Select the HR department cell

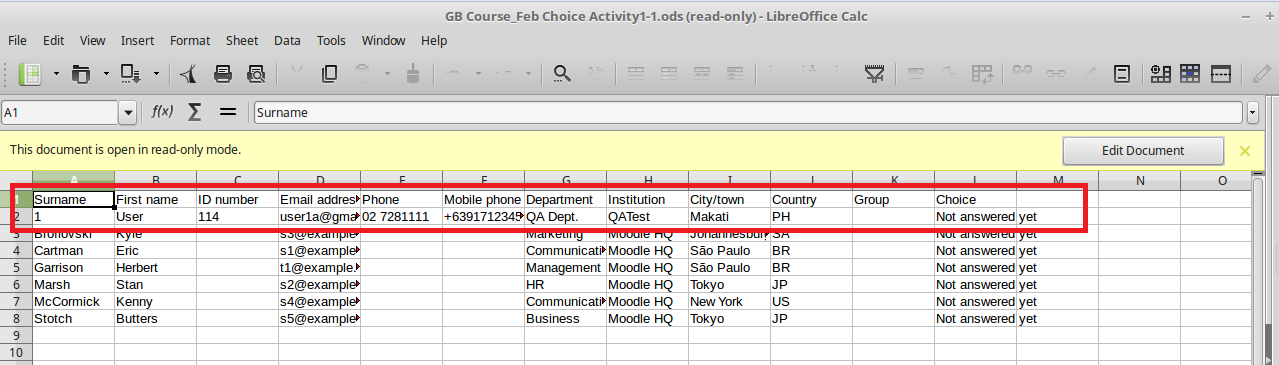click(x=565, y=285)
